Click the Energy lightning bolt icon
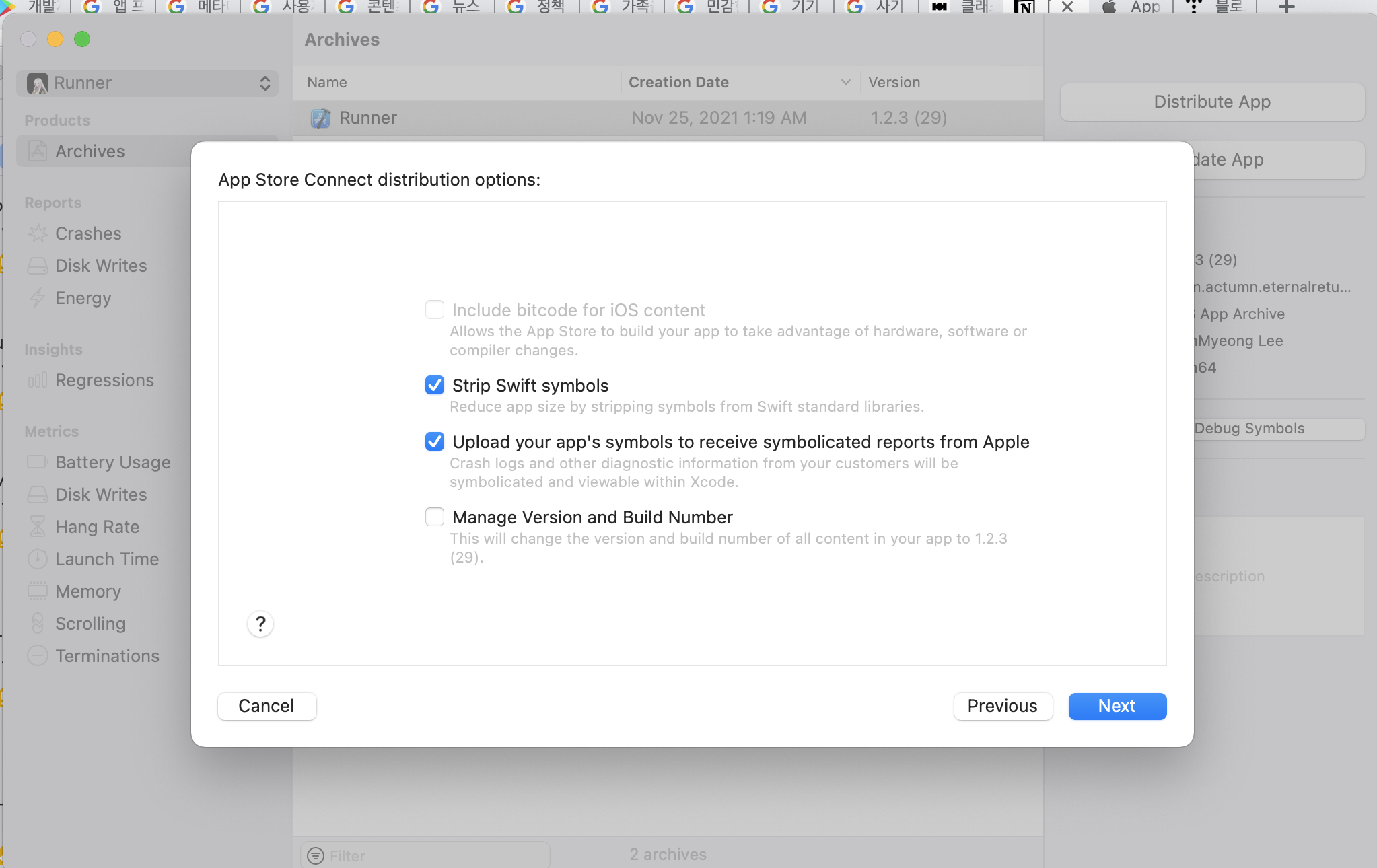Image resolution: width=1377 pixels, height=868 pixels. tap(38, 298)
